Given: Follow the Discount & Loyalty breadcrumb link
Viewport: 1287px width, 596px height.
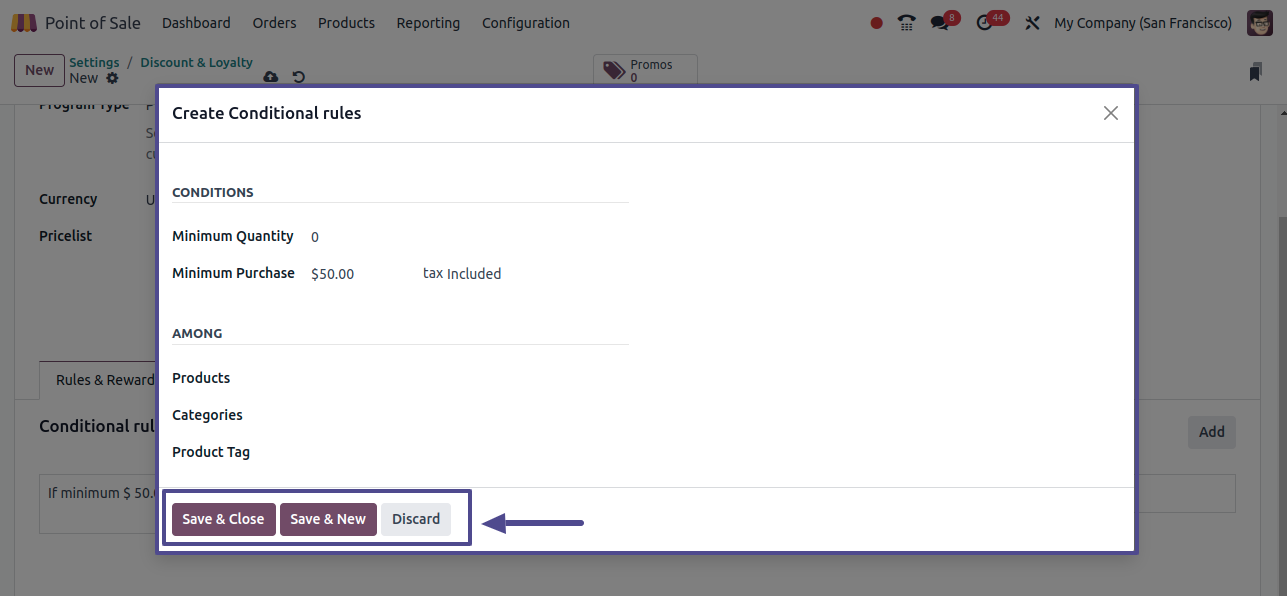Looking at the screenshot, I should (196, 62).
